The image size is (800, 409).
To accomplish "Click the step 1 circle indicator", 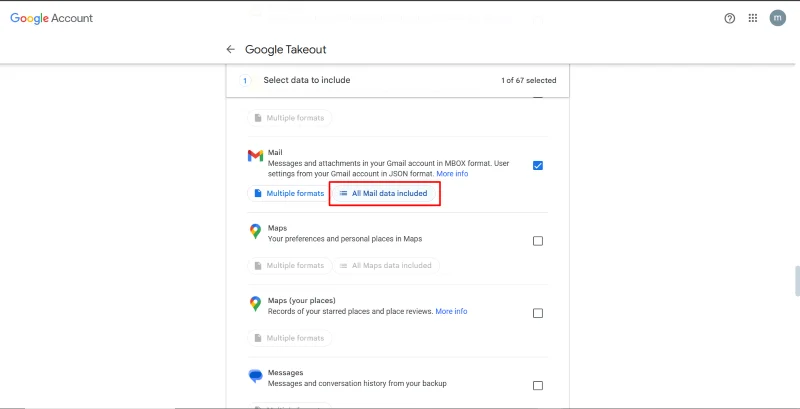I will pyautogui.click(x=245, y=81).
